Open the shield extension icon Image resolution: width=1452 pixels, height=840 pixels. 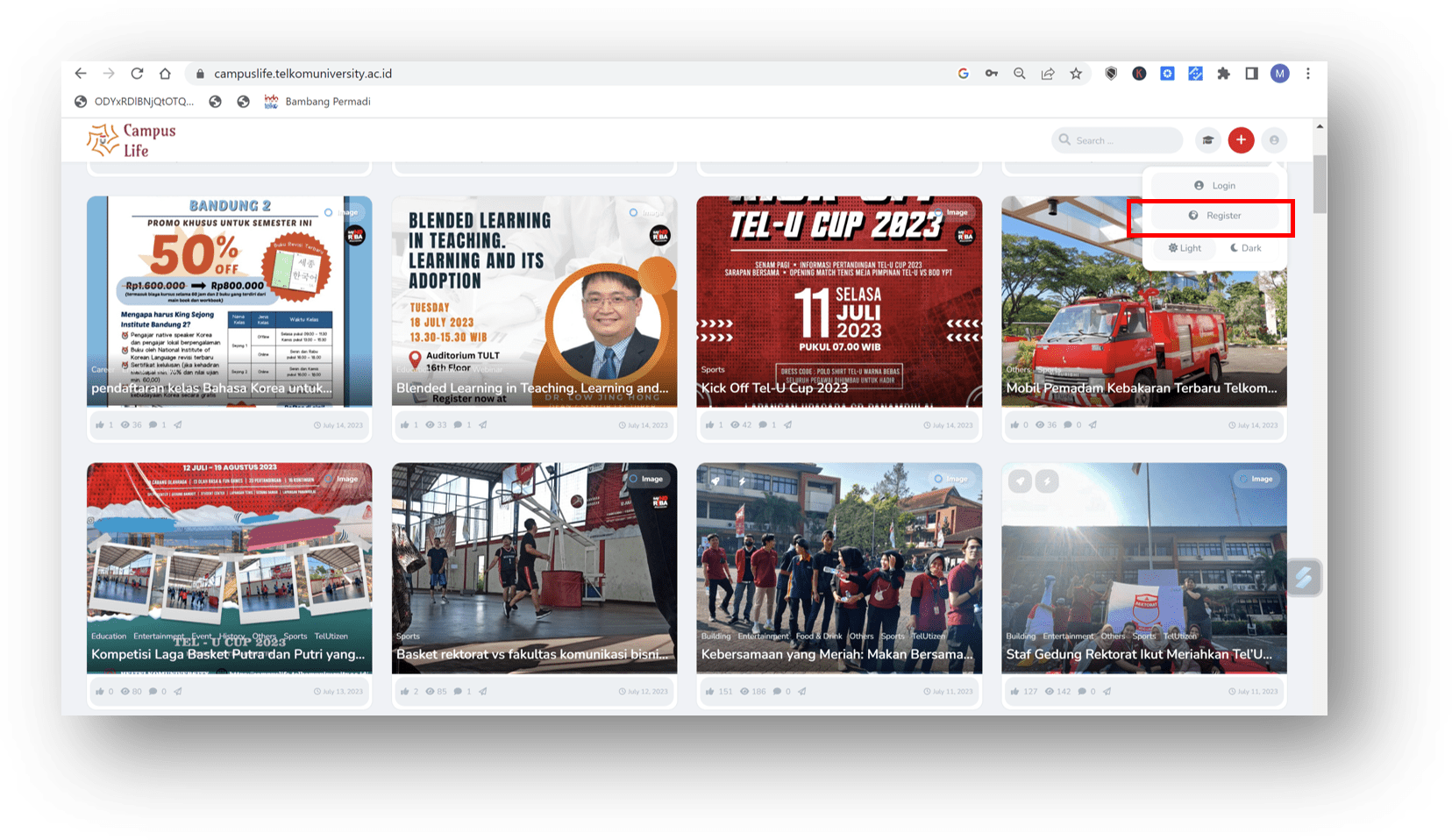pos(1111,74)
